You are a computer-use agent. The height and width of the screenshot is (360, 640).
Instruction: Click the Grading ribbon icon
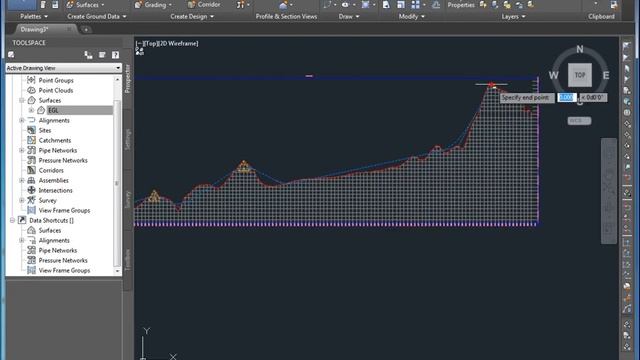click(x=138, y=4)
